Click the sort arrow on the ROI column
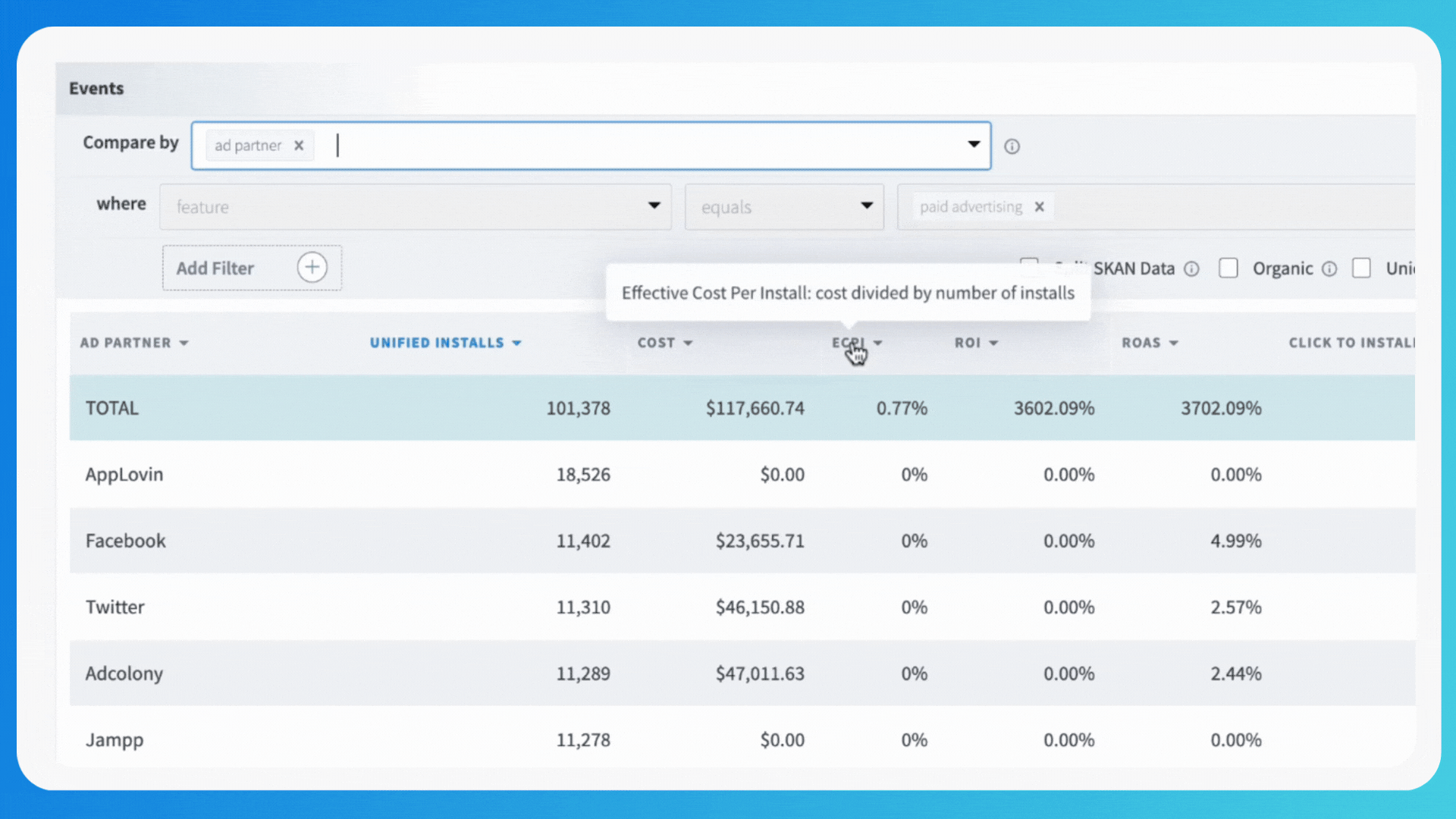Viewport: 1456px width, 819px height. coord(995,342)
